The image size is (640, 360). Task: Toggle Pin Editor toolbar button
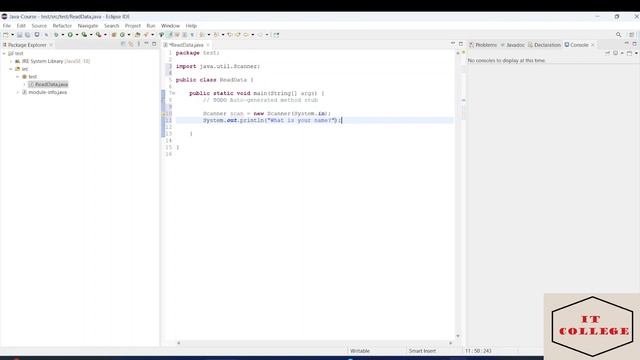[x=276, y=35]
